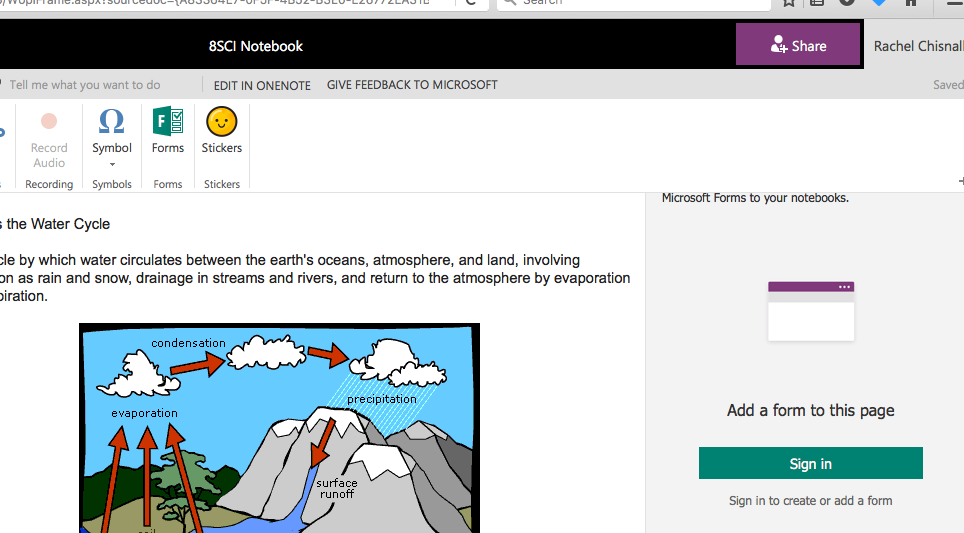
Task: Expand the Symbol dropdown arrow
Action: (x=112, y=164)
